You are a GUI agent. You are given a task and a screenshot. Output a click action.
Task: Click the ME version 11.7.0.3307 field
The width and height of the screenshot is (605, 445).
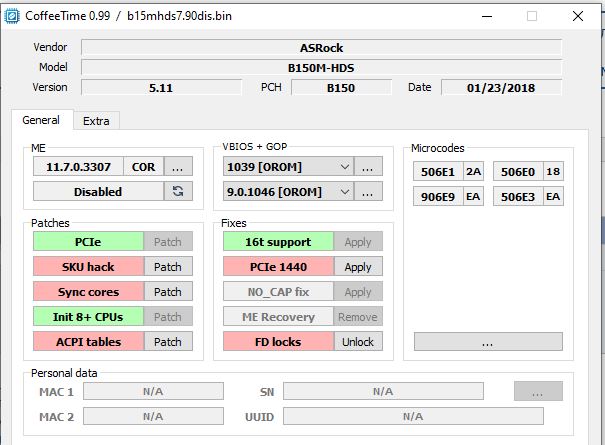click(78, 167)
